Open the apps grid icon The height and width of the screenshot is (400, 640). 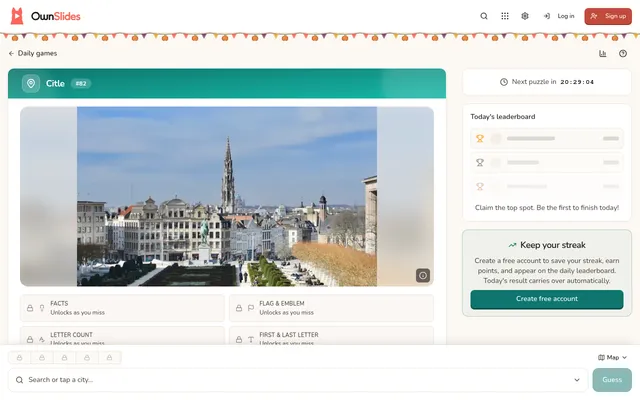[x=505, y=16]
